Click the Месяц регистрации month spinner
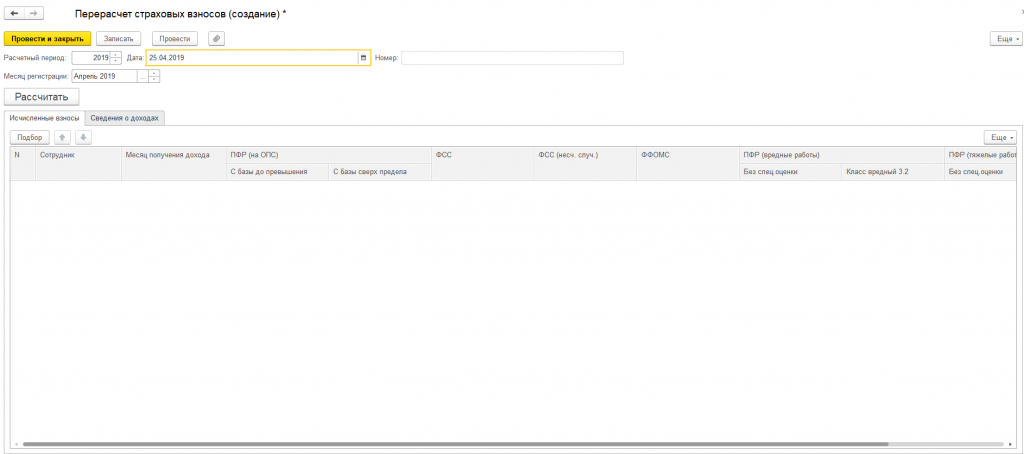The image size is (1024, 454). point(154,76)
